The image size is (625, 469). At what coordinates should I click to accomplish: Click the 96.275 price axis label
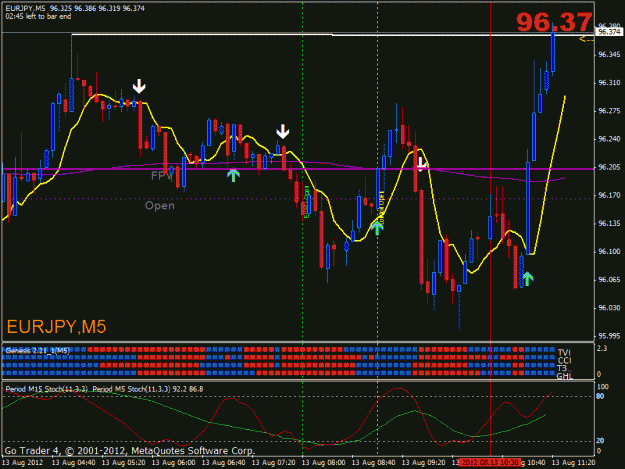pos(609,111)
